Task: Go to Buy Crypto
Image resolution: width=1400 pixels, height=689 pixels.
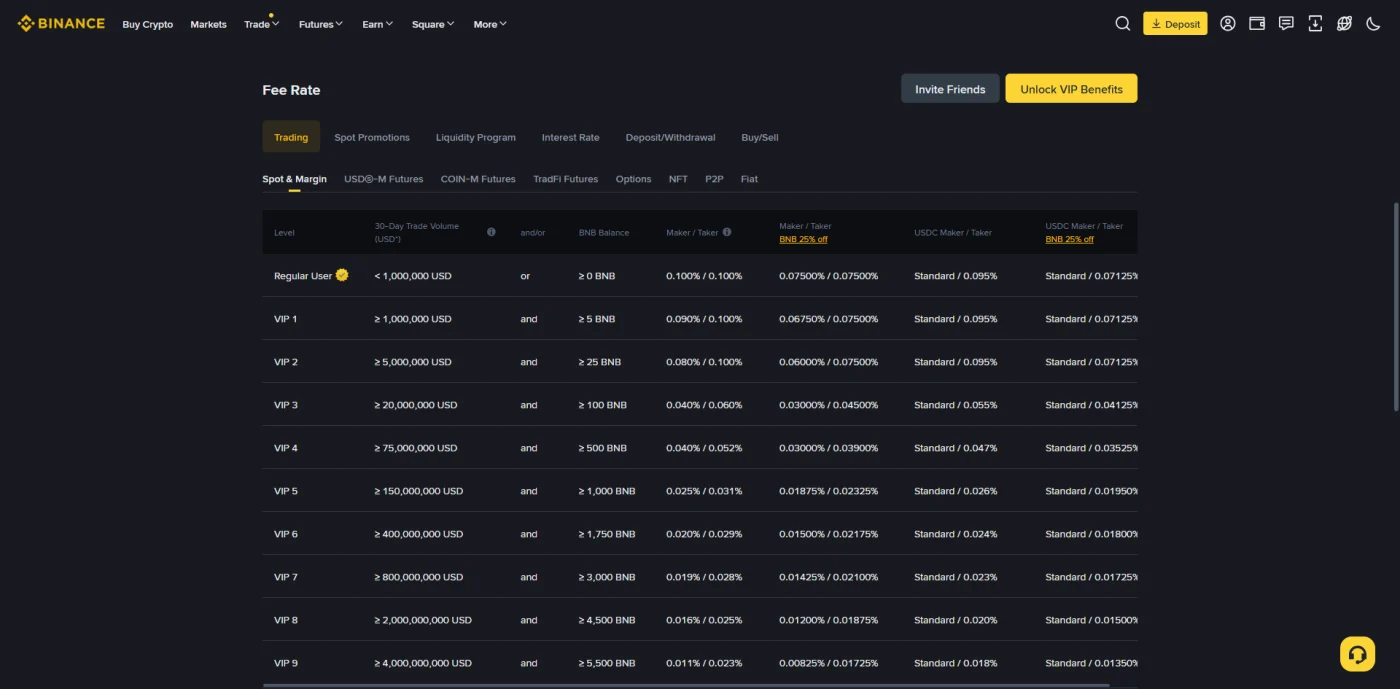Action: point(148,24)
